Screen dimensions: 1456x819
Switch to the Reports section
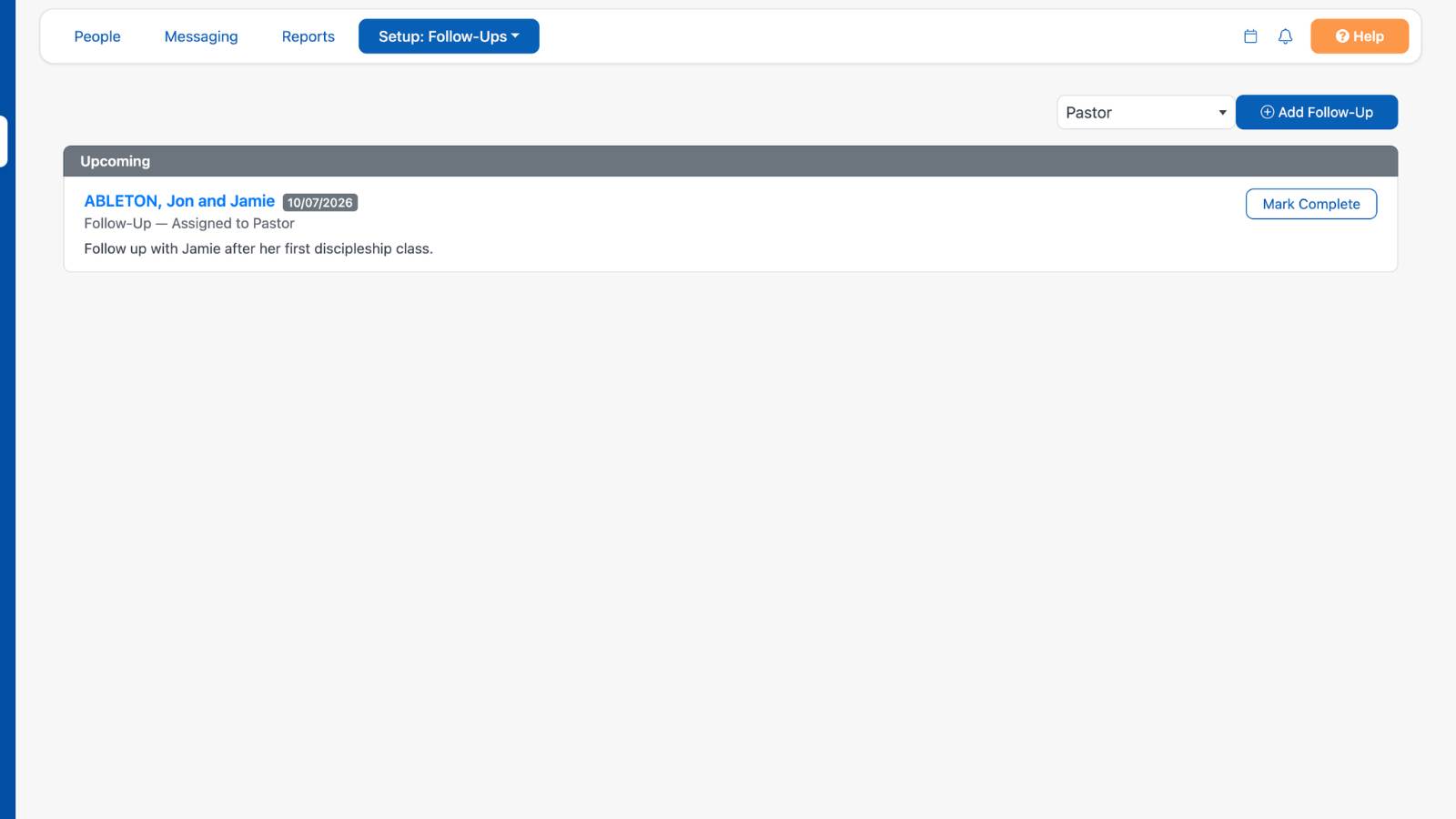pos(308,36)
